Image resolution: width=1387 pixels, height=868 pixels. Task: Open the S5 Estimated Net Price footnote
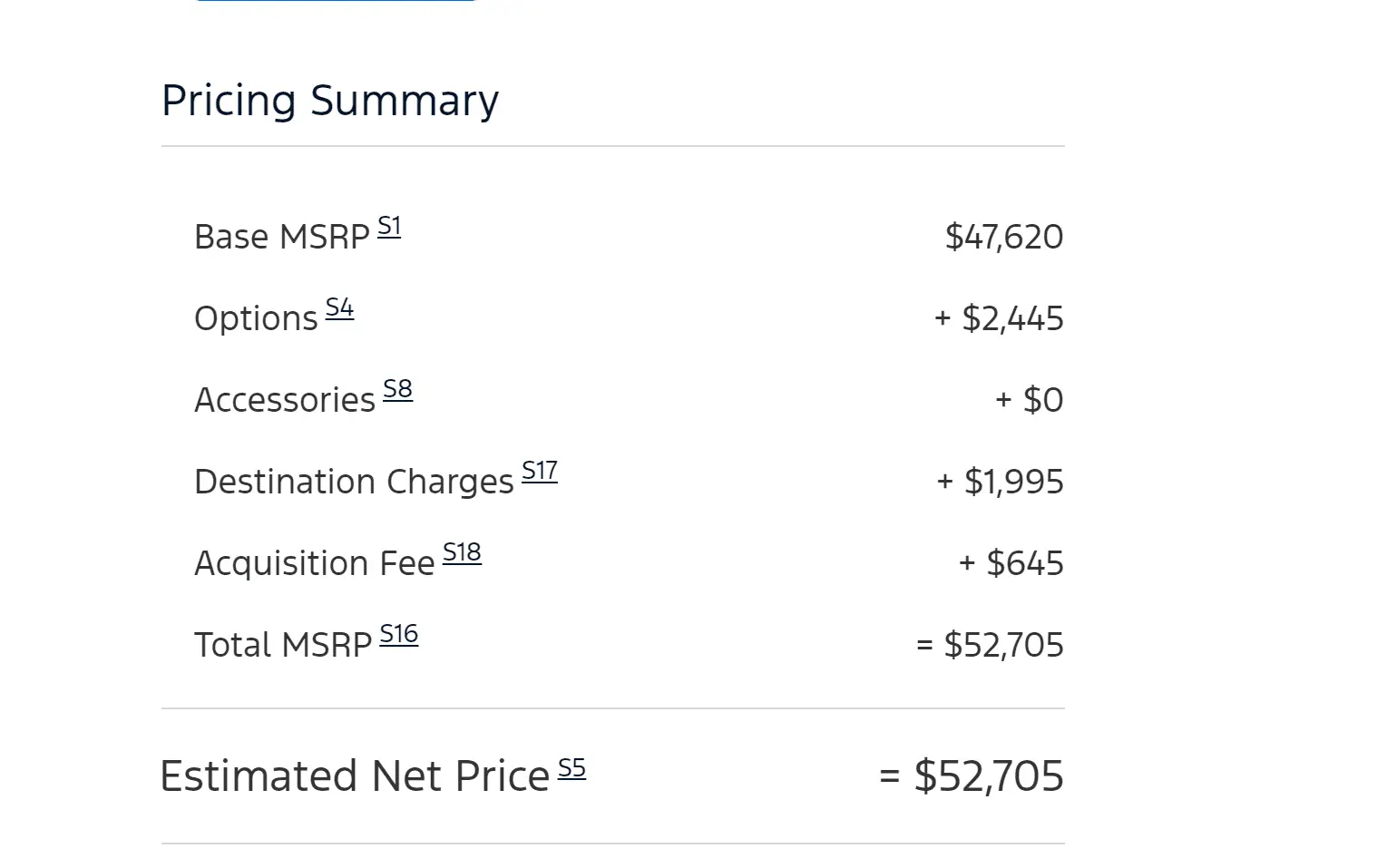(571, 768)
